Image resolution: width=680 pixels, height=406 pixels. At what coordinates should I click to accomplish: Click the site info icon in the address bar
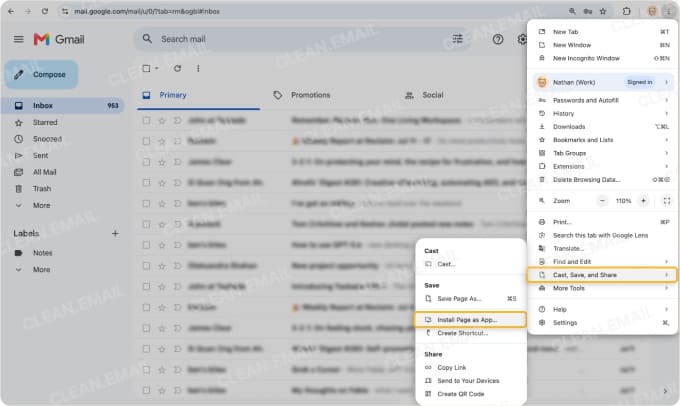(x=65, y=11)
